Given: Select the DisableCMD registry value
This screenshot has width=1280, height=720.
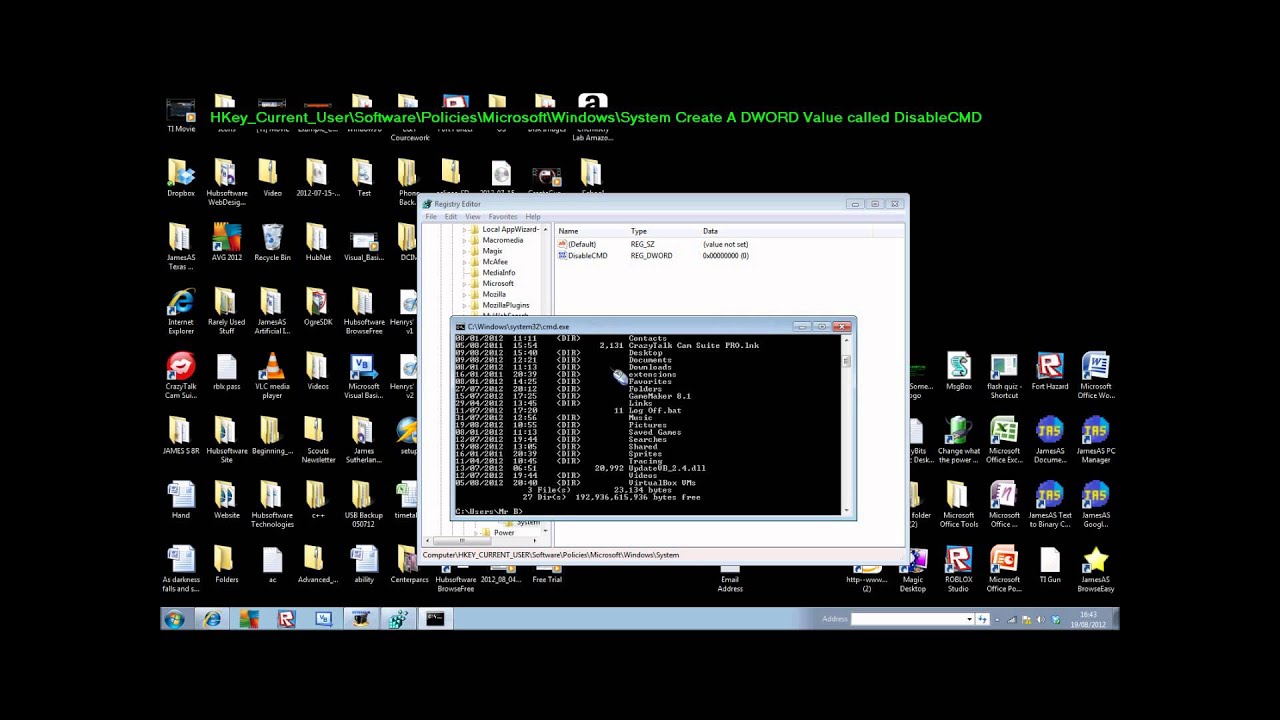Looking at the screenshot, I should tap(587, 256).
